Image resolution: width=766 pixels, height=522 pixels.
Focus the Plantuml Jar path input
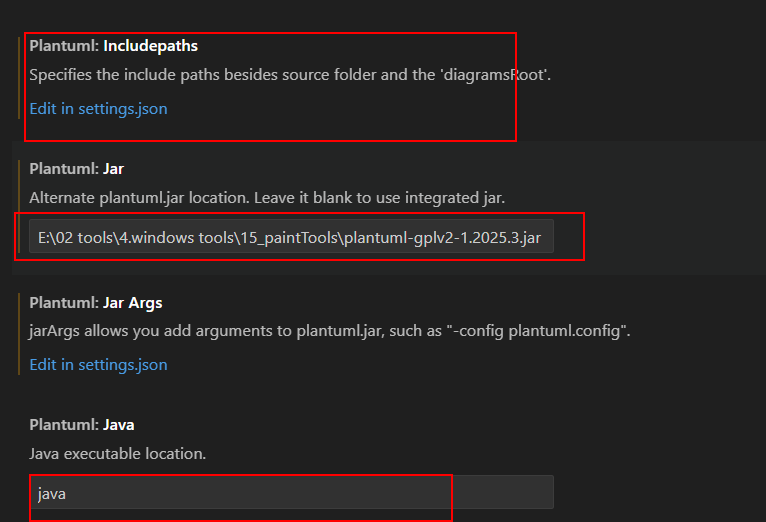[291, 236]
